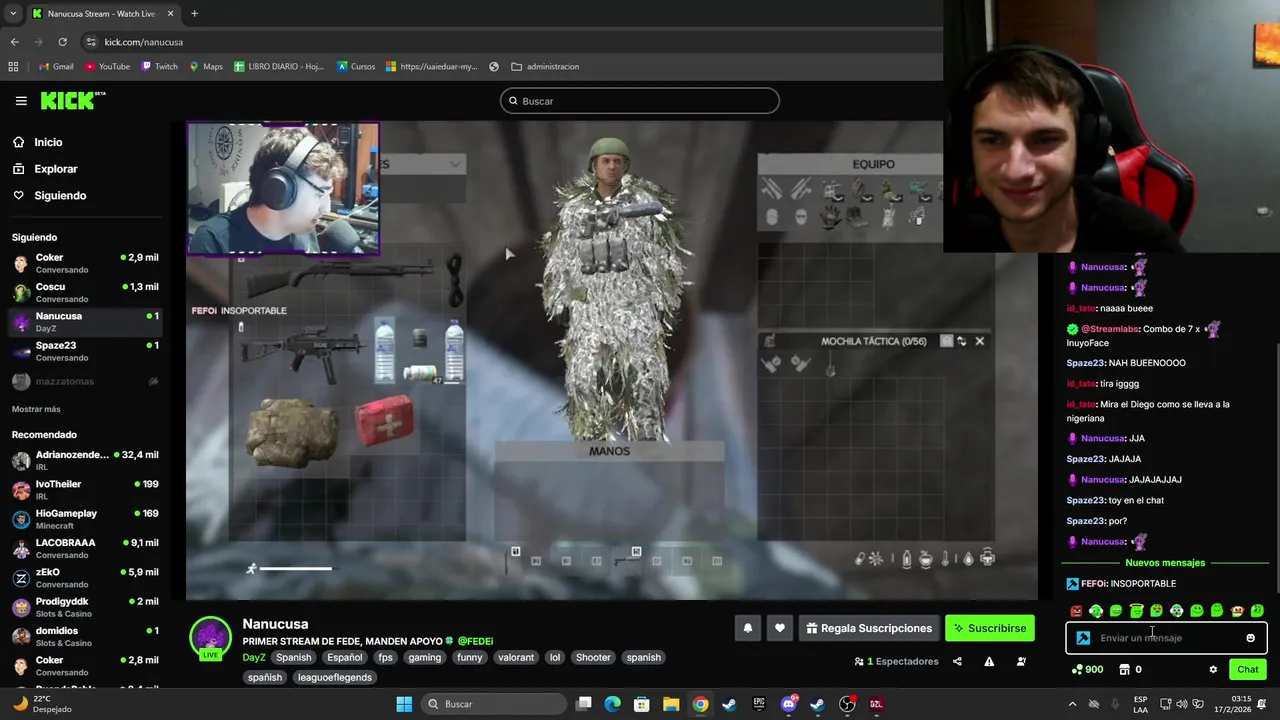Open the emoji picker in message box

pos(1250,638)
